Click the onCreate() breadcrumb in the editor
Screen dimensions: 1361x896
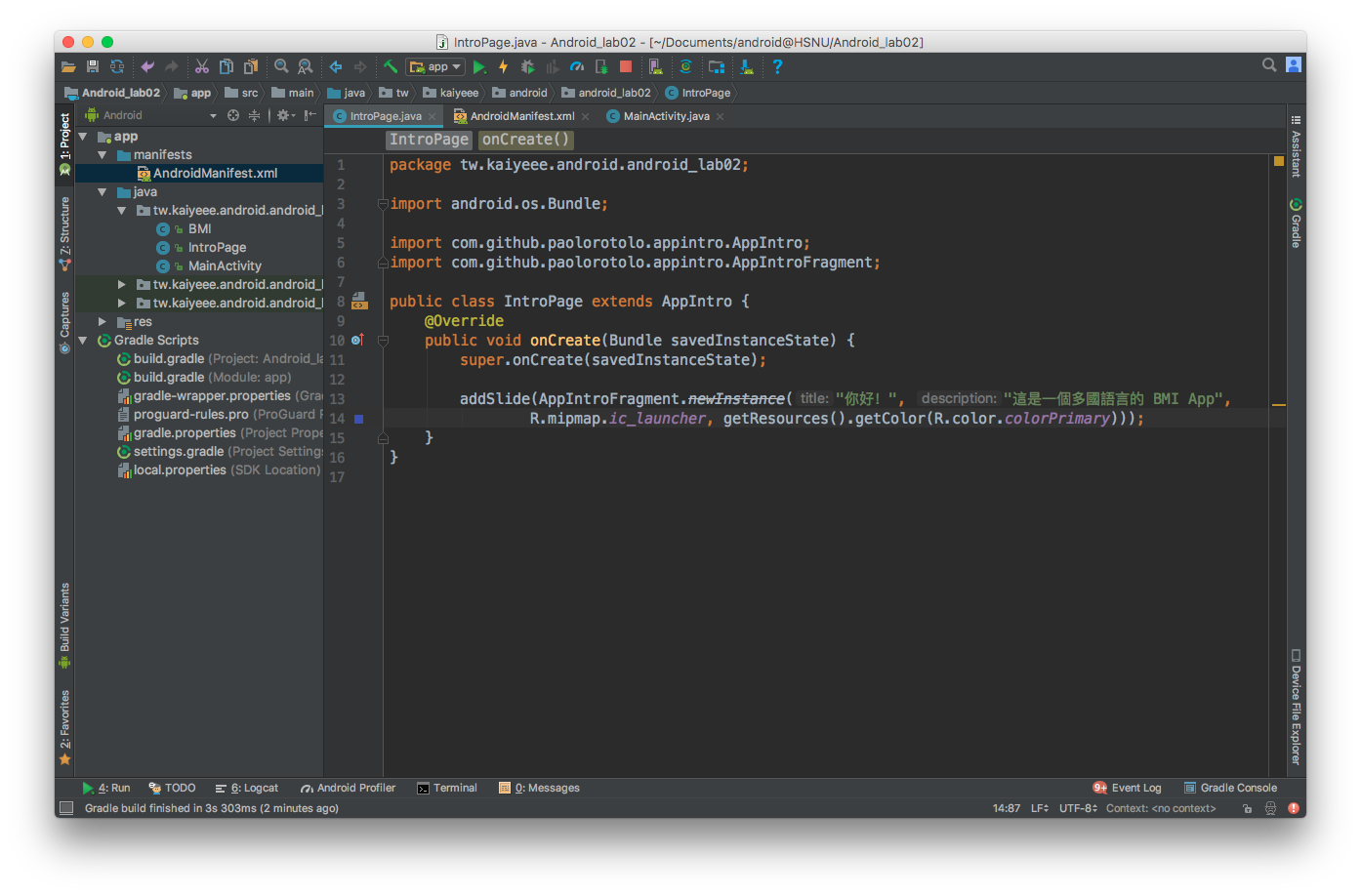(525, 140)
